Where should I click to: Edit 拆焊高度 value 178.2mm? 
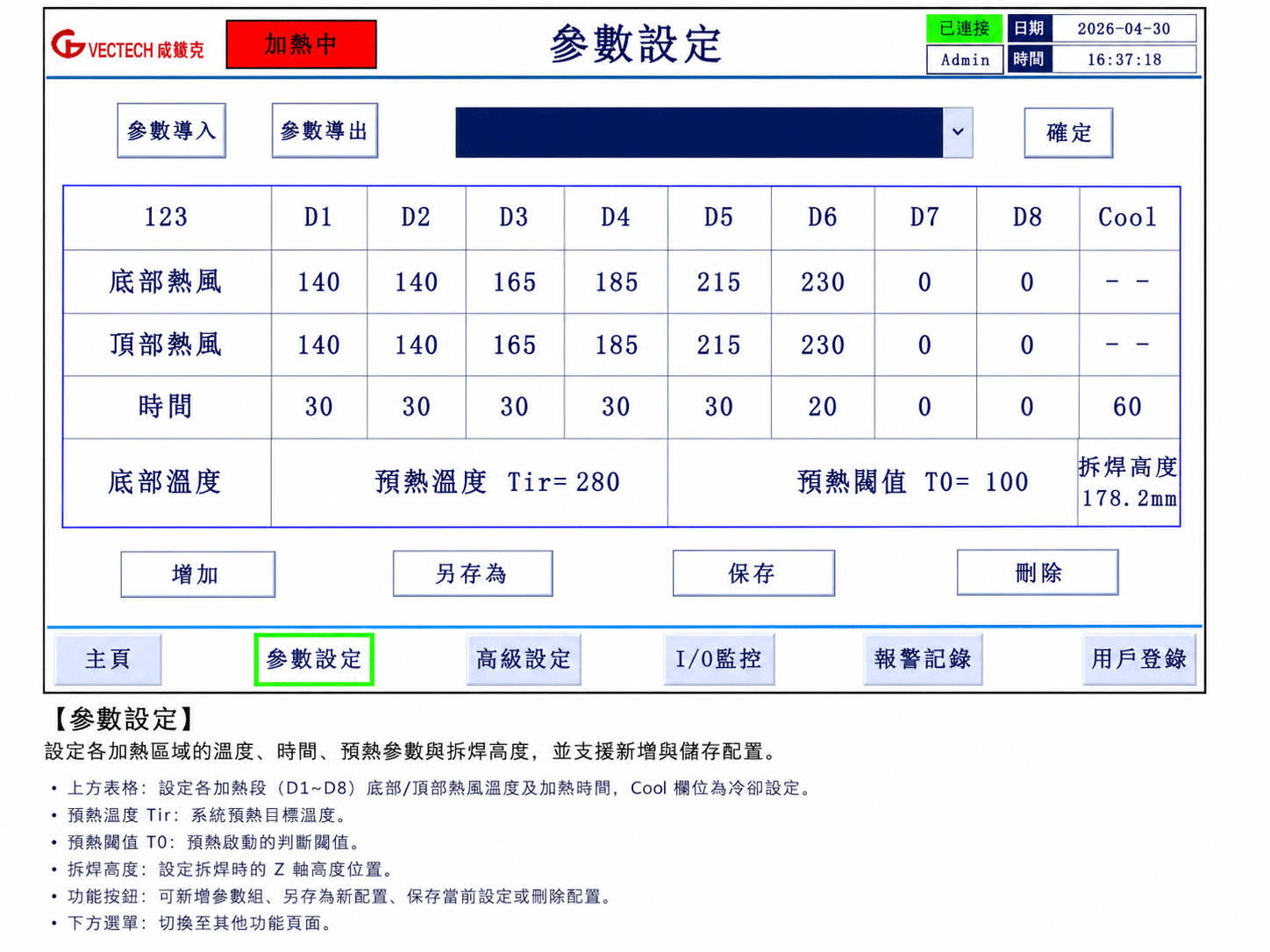1129,499
